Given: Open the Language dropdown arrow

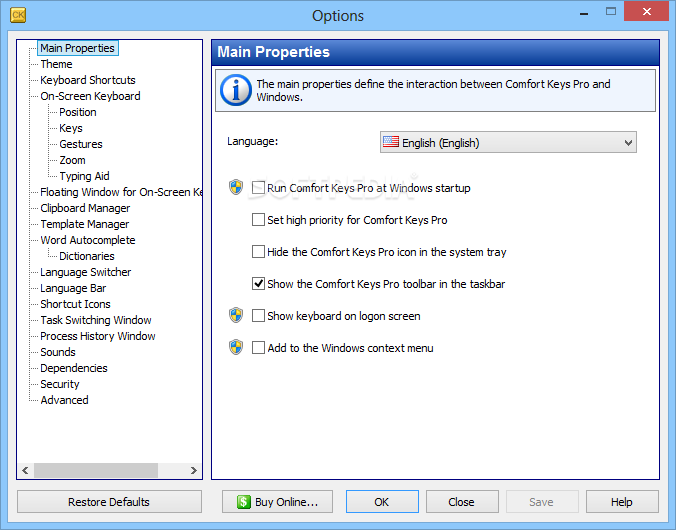Looking at the screenshot, I should (628, 142).
